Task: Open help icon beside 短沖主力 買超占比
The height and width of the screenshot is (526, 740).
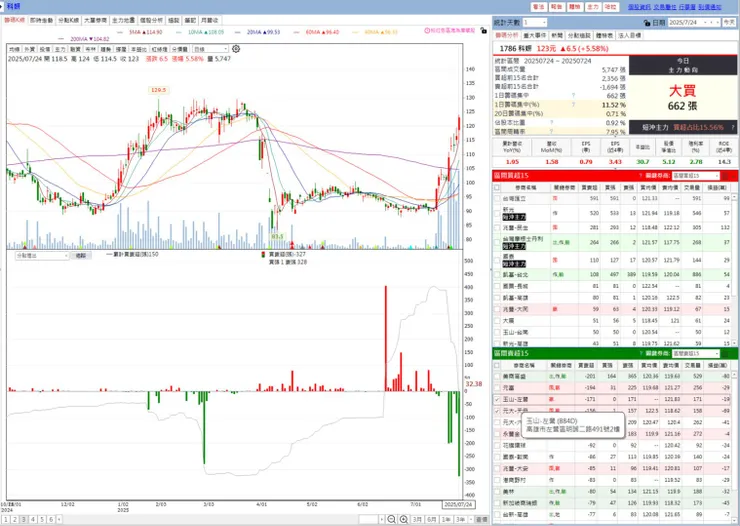Action: 732,127
